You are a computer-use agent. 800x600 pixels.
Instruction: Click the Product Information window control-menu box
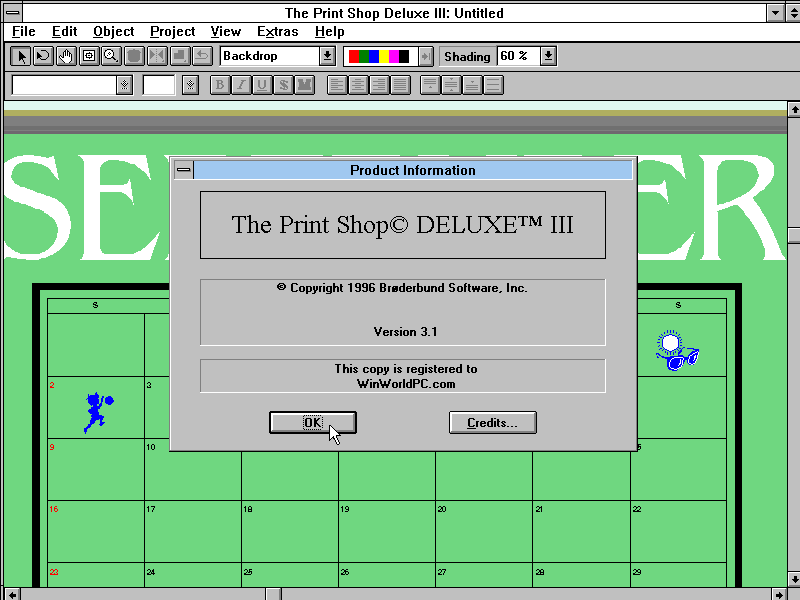pyautogui.click(x=183, y=170)
